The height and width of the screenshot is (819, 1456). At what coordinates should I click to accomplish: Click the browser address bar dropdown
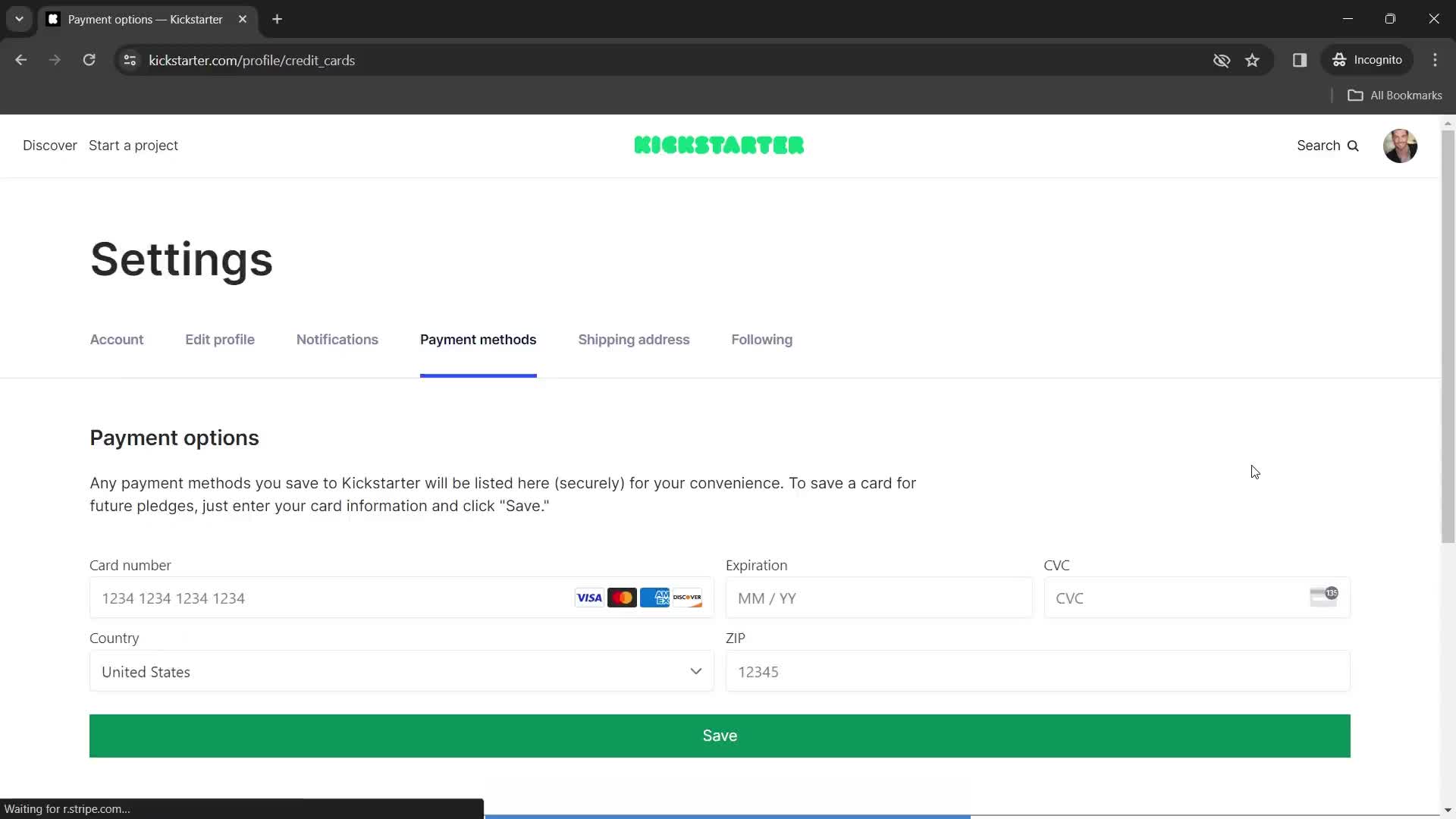pos(18,18)
